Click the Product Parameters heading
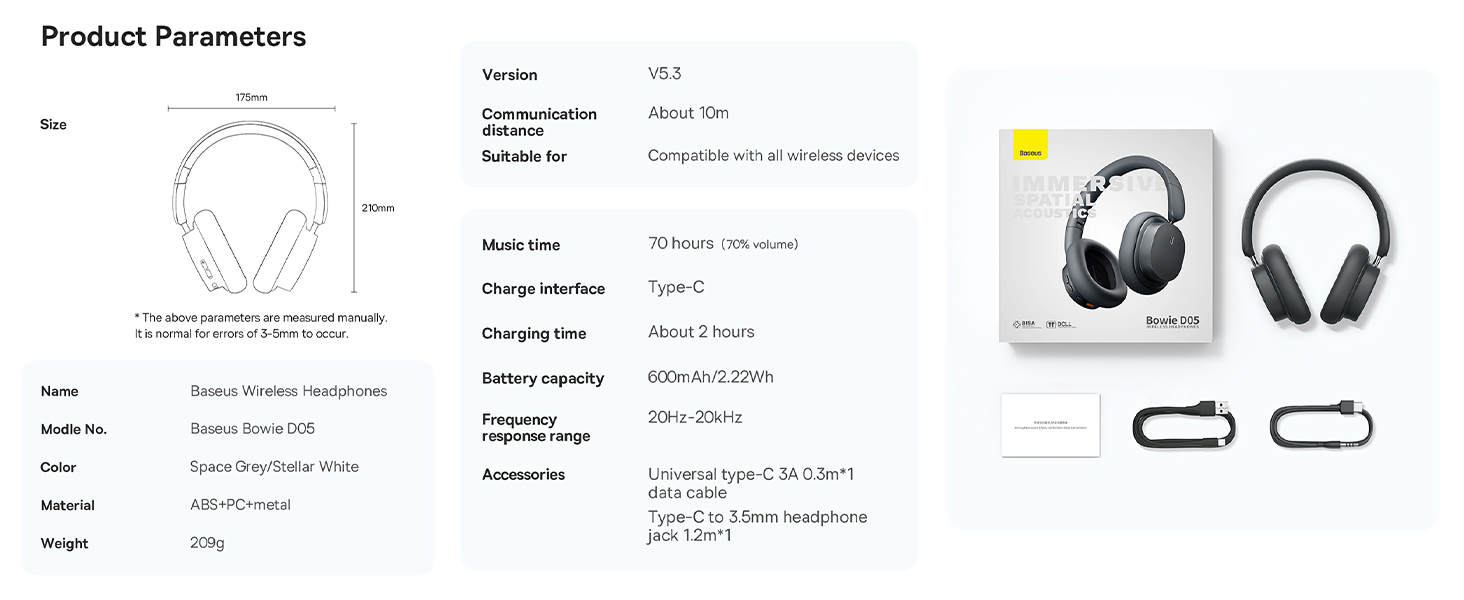Viewport: 1464px width, 600px height. pyautogui.click(x=173, y=37)
